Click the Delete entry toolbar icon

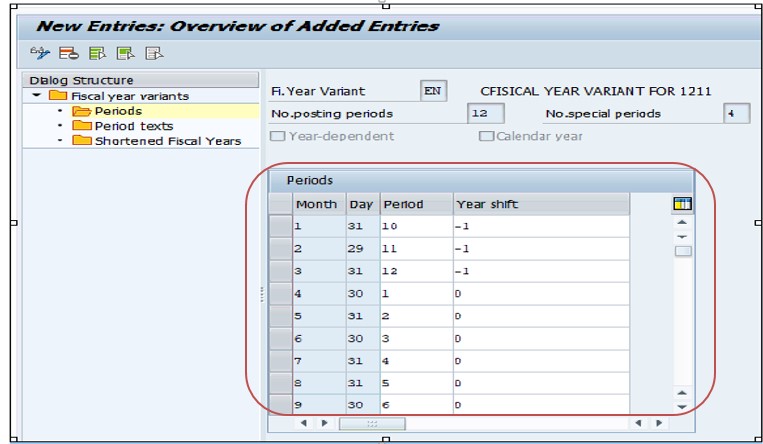pyautogui.click(x=69, y=53)
